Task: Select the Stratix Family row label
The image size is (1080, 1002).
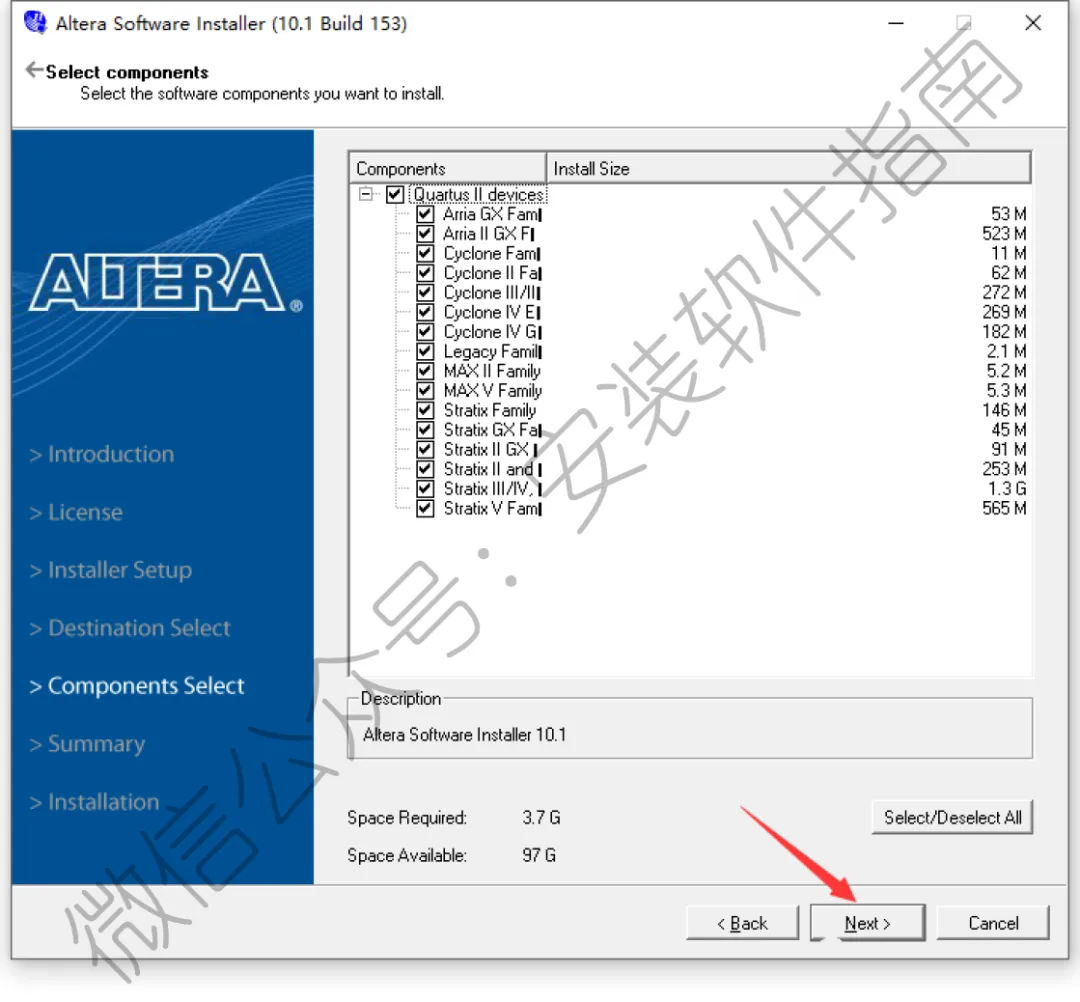Action: (490, 410)
